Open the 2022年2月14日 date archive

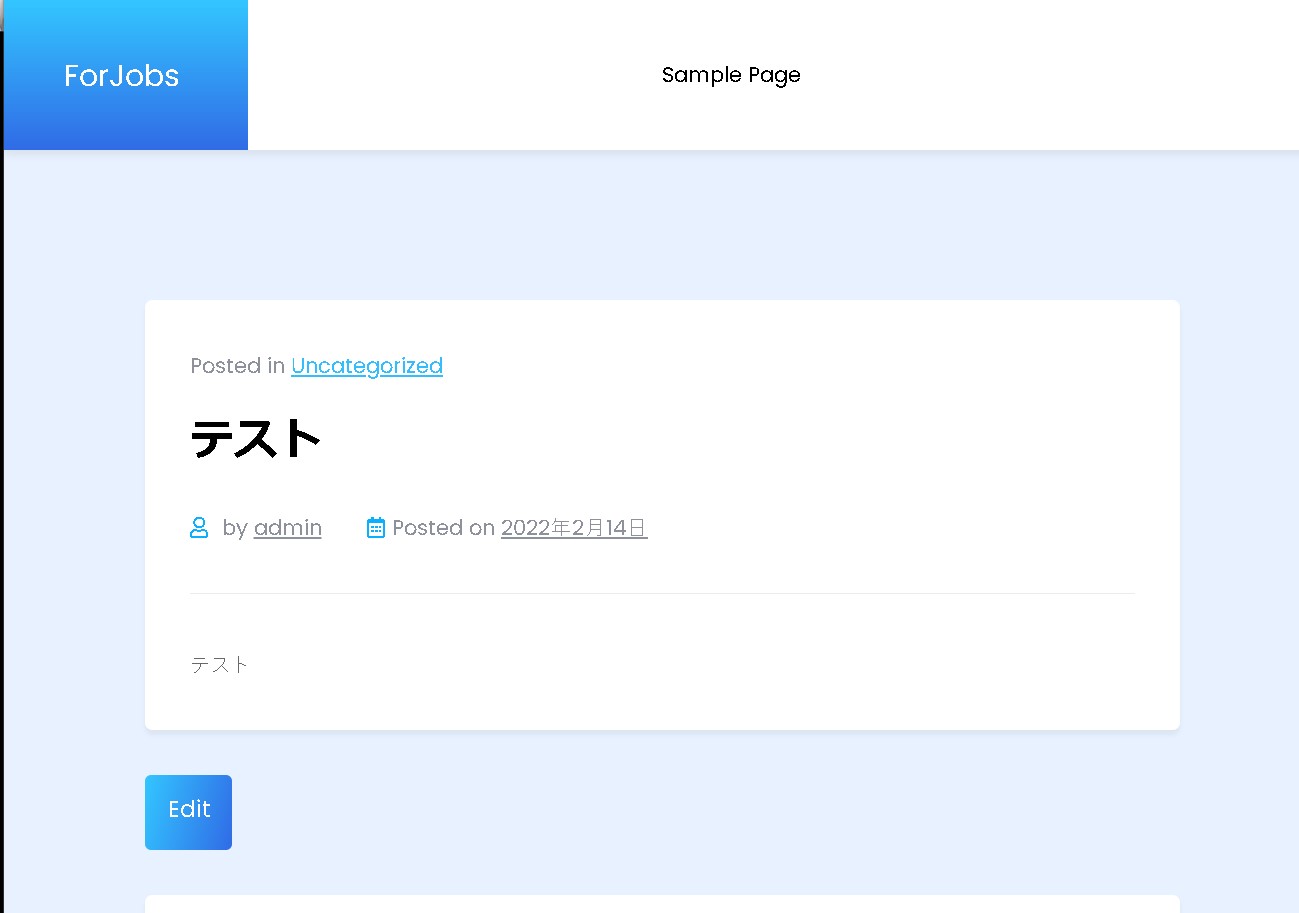coord(573,527)
